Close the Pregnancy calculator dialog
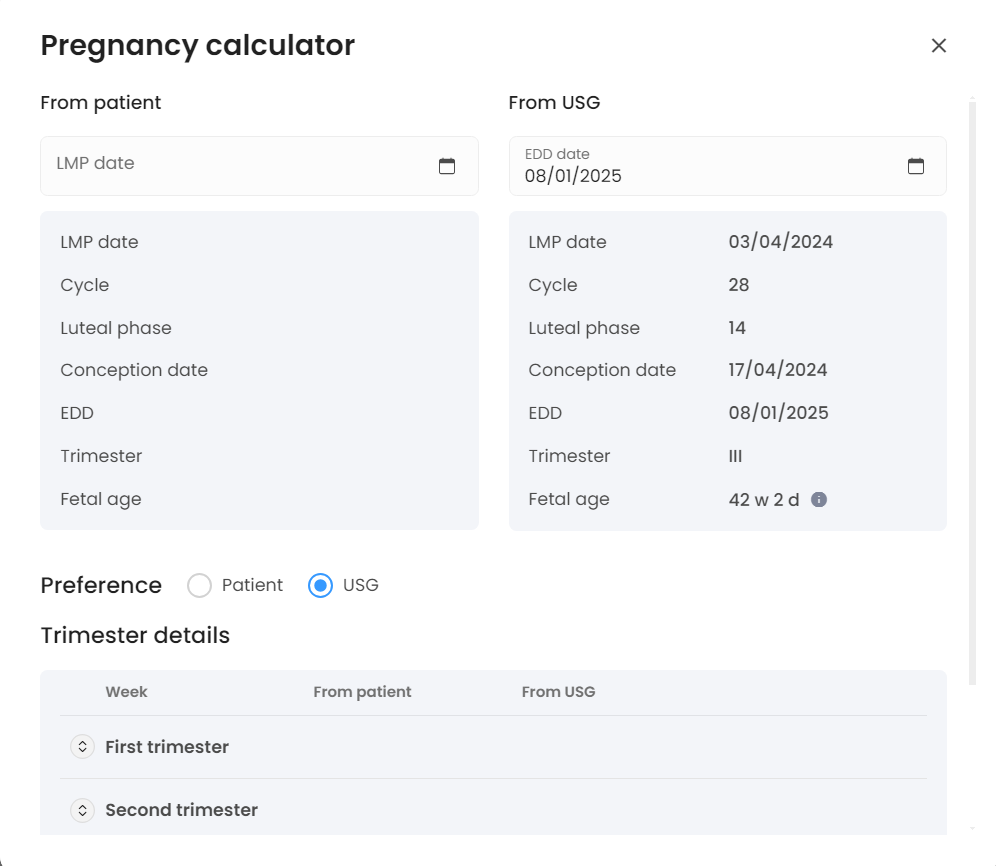The image size is (996, 866). pos(938,45)
